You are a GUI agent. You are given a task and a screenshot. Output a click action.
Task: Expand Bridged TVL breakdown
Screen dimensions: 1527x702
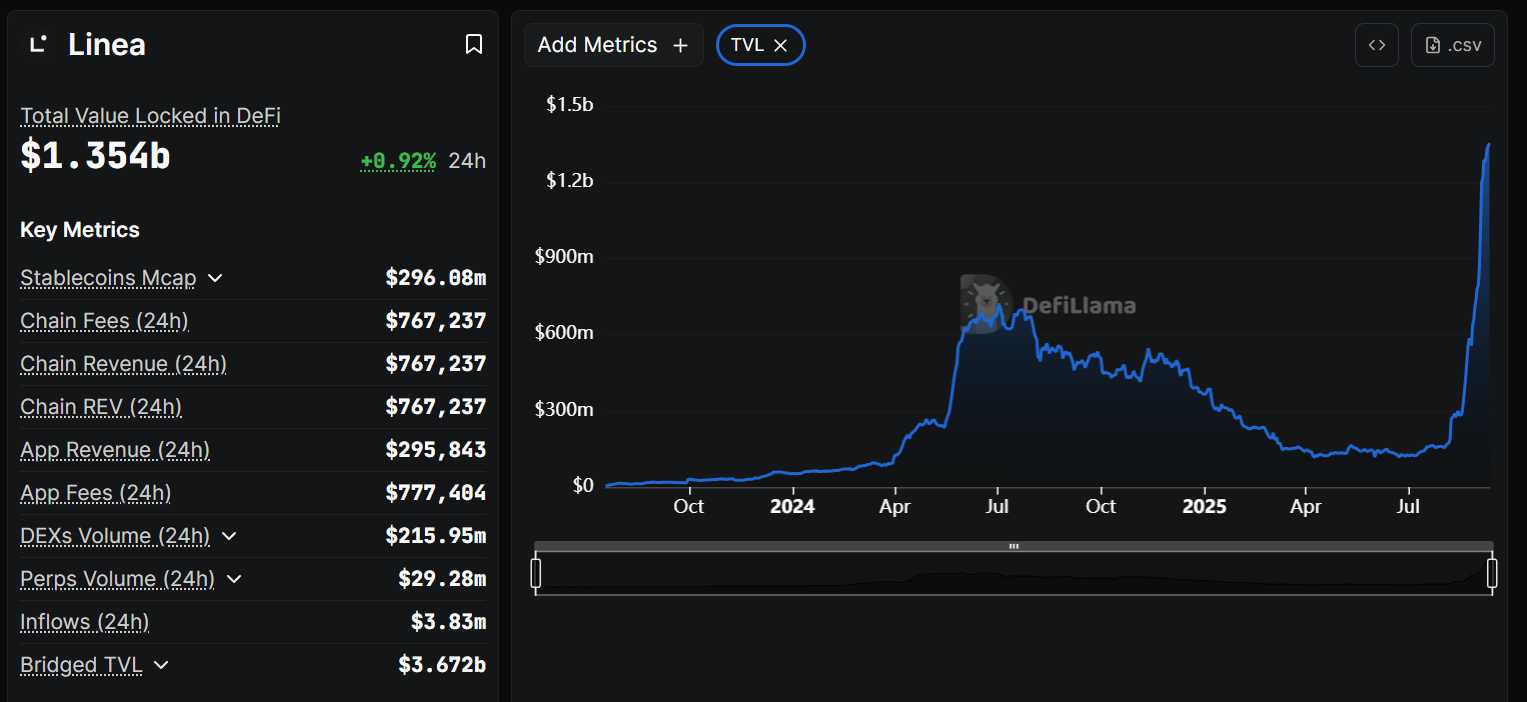coord(161,665)
